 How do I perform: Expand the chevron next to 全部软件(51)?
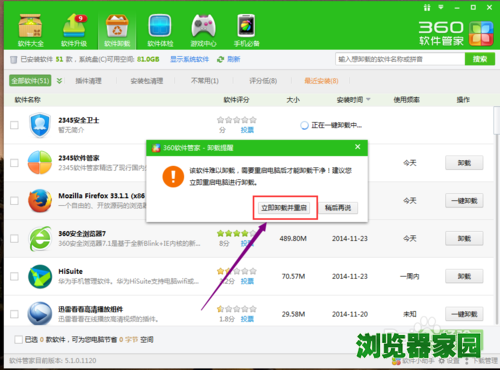point(59,81)
